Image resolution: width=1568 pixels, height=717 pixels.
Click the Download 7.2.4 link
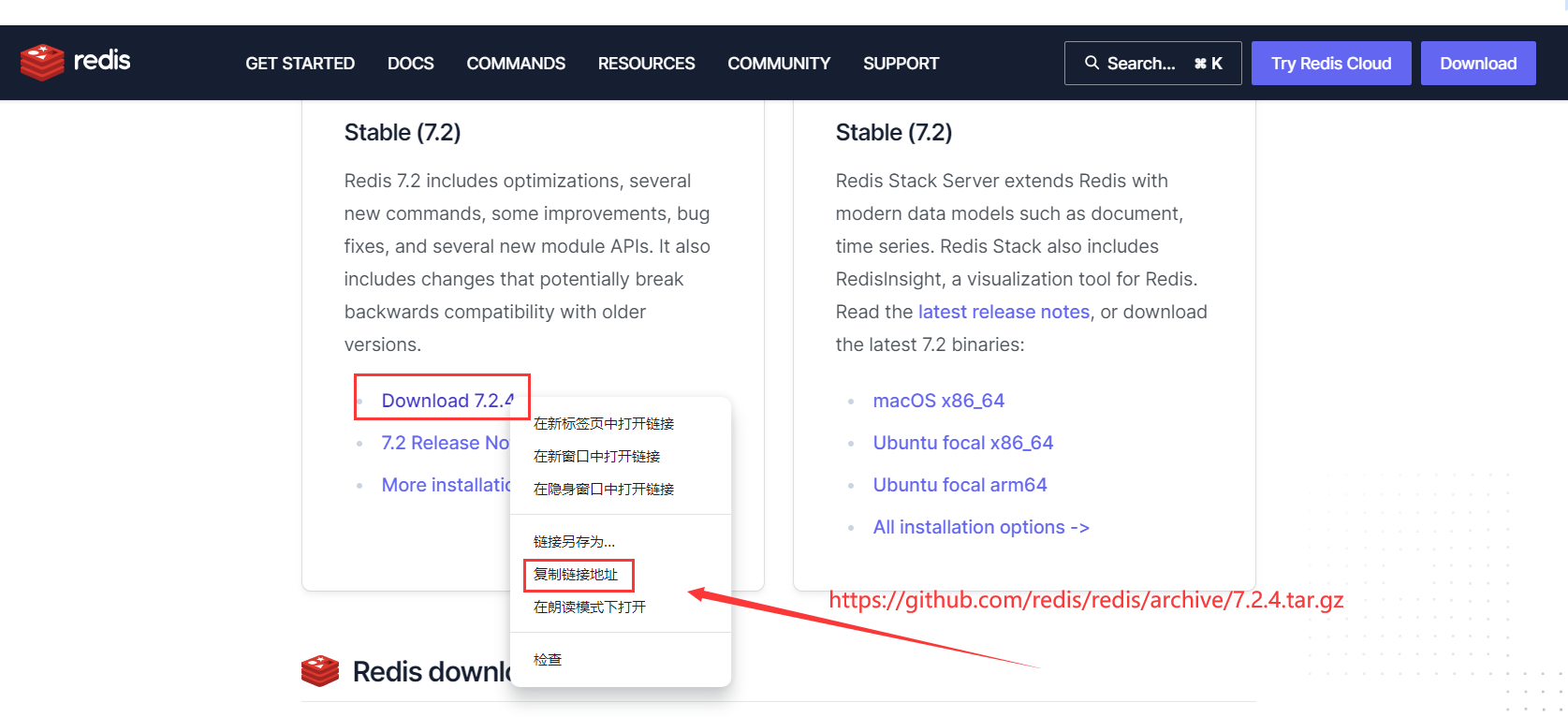pos(447,401)
